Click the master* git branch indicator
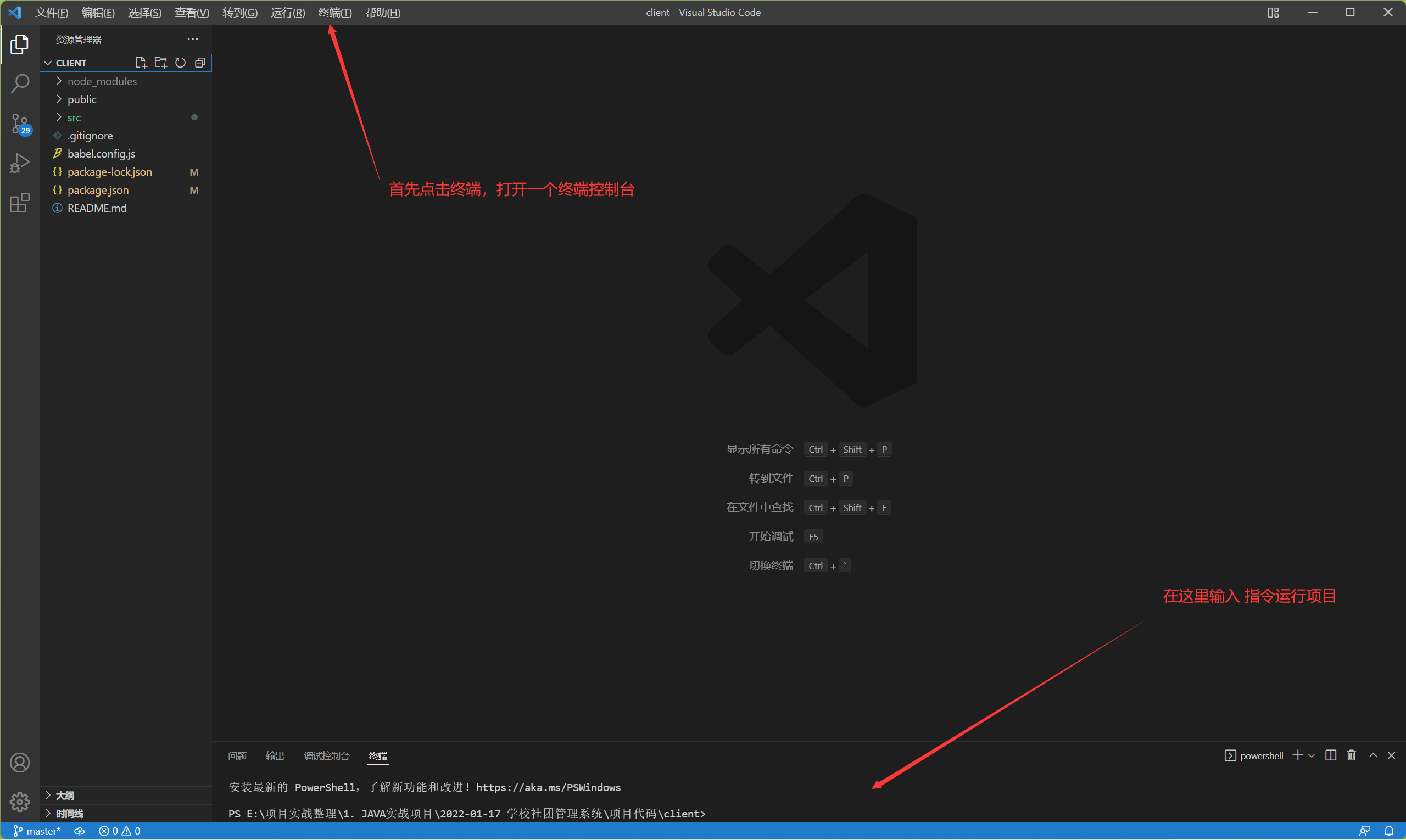1406x840 pixels. 37,831
